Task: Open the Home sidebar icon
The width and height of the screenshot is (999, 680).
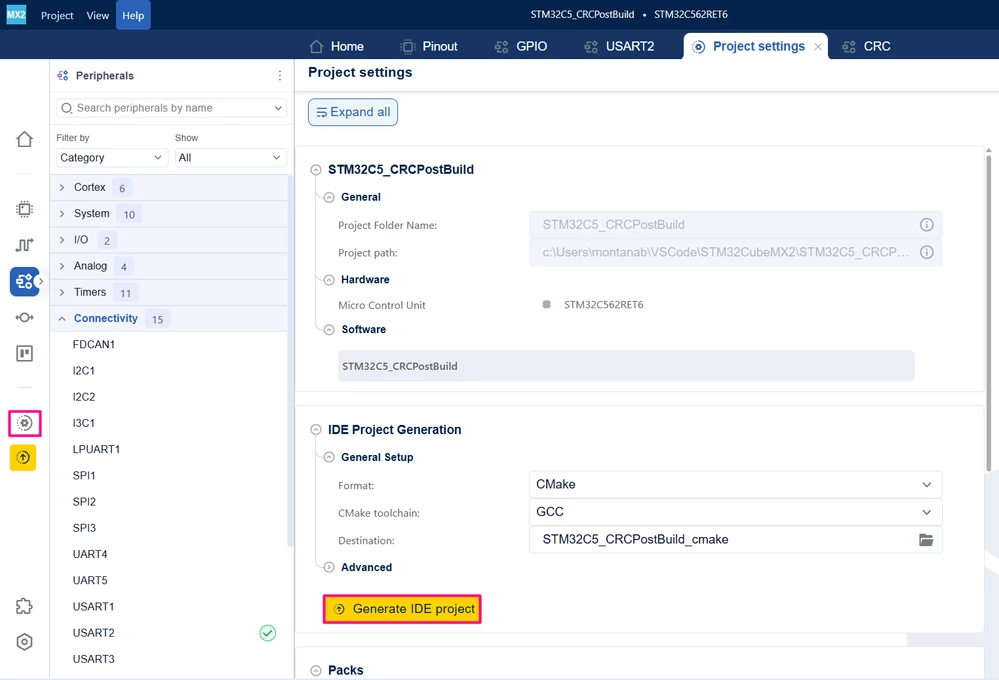Action: [x=24, y=139]
